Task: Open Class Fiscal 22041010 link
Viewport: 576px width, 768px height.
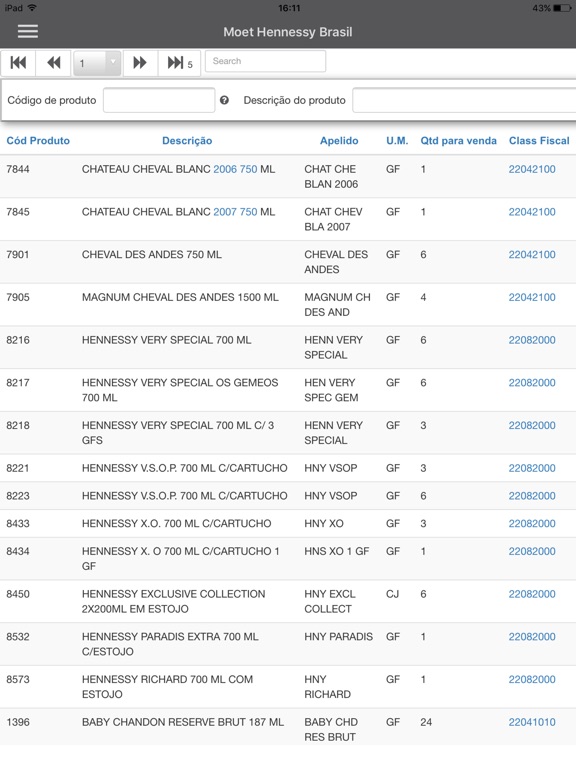Action: (x=532, y=721)
